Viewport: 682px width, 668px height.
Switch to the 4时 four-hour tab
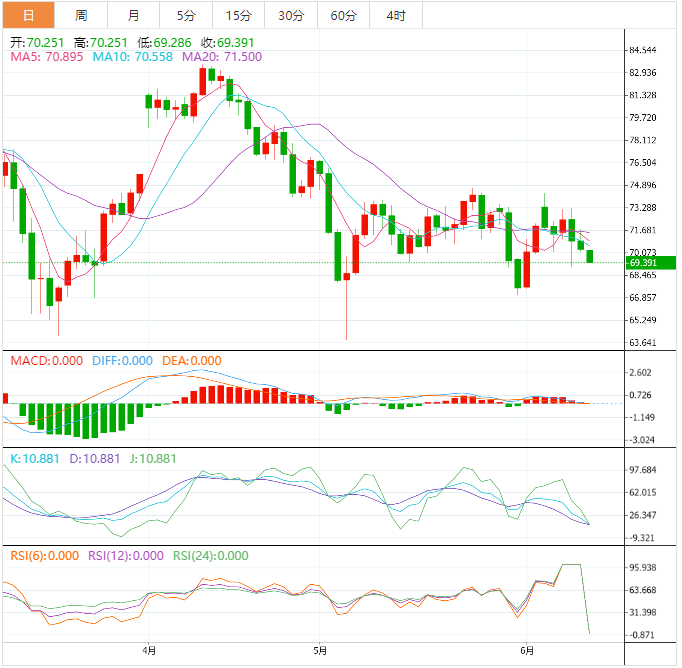[395, 15]
